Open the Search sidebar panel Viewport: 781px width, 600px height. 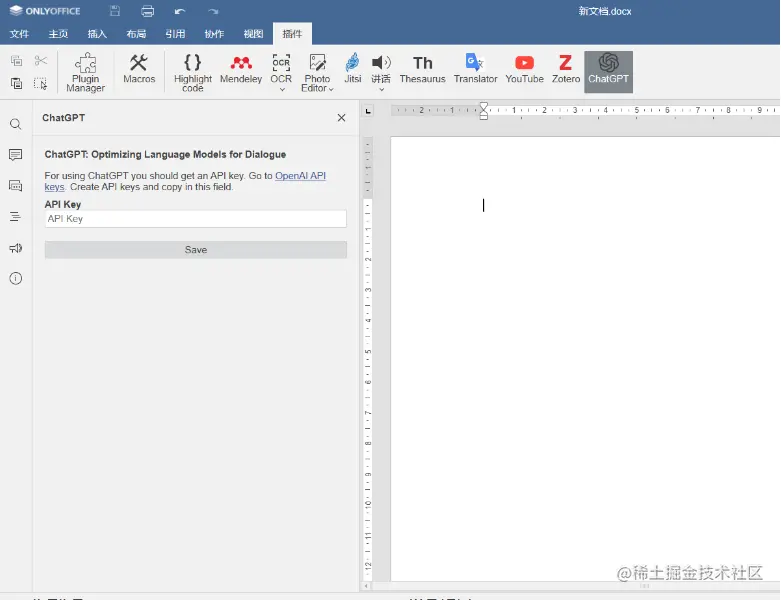pyautogui.click(x=16, y=124)
